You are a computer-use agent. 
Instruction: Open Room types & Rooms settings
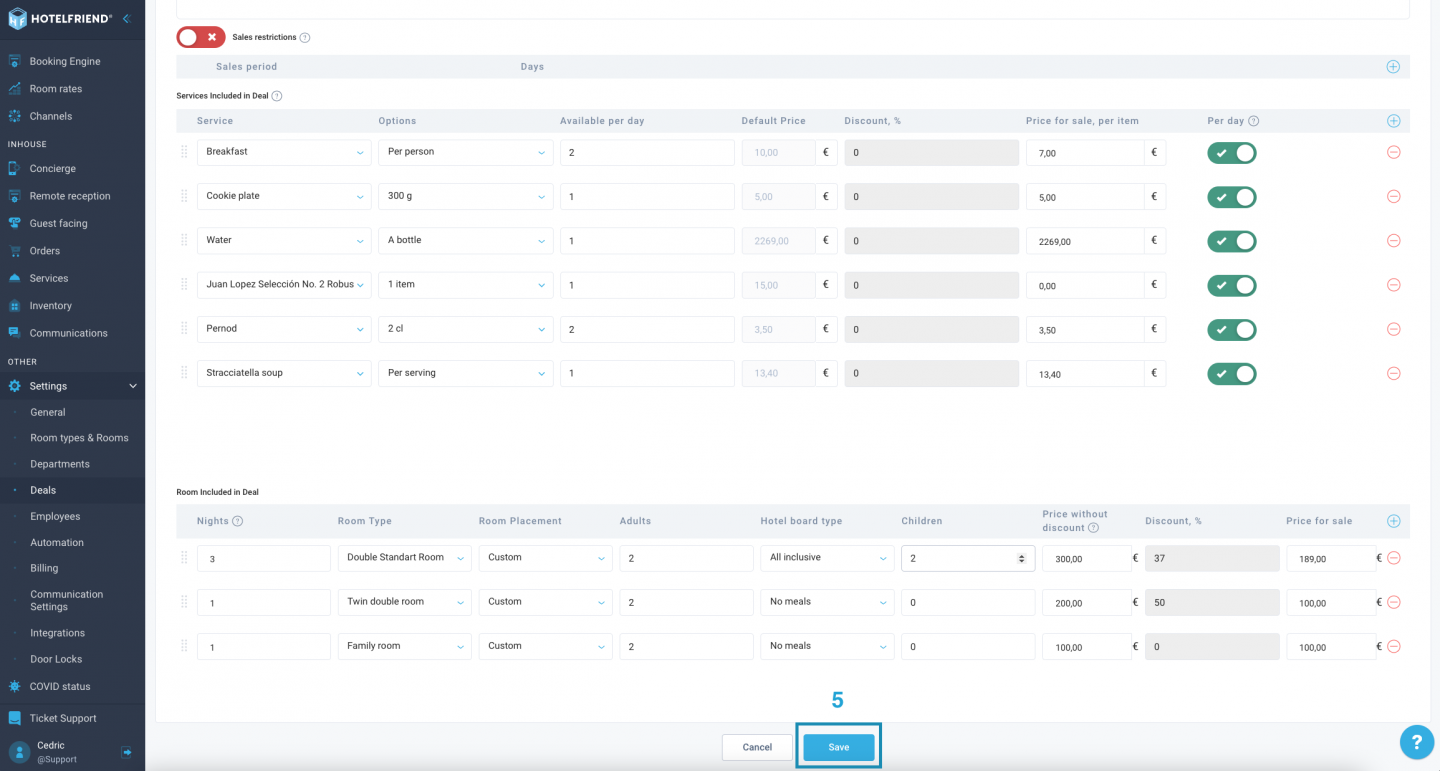pyautogui.click(x=79, y=438)
